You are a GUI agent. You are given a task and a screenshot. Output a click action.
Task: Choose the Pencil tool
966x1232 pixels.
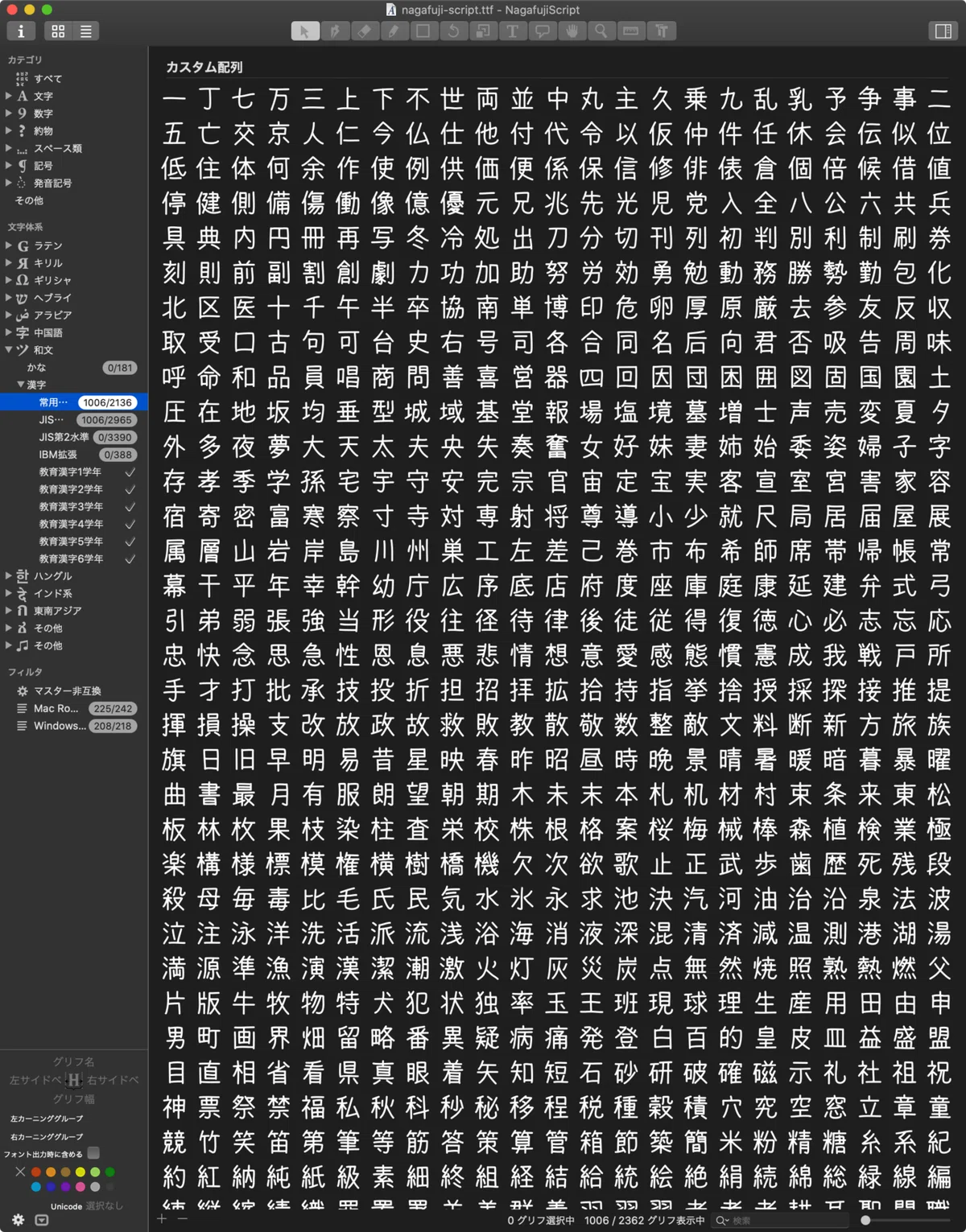[394, 31]
